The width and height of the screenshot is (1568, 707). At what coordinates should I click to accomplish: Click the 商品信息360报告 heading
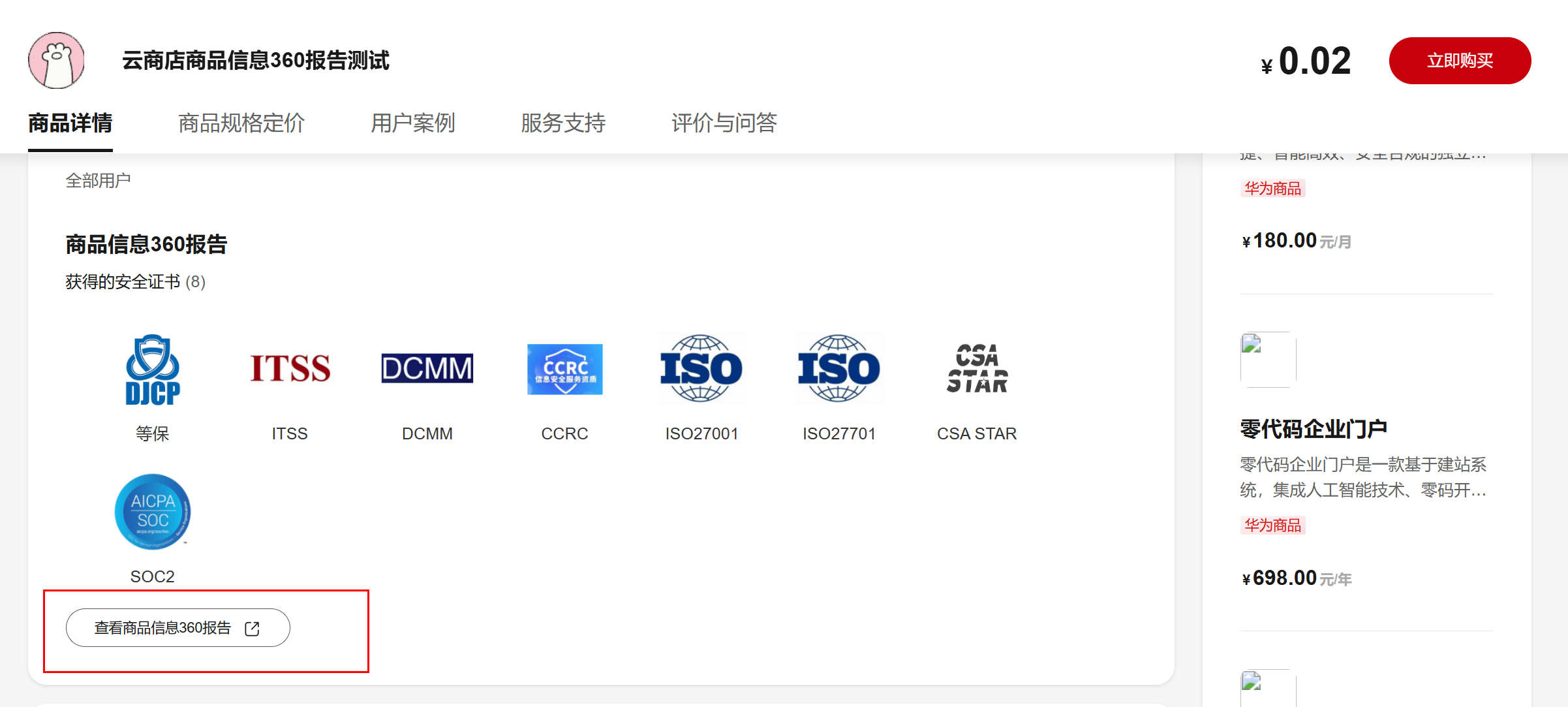(x=146, y=244)
